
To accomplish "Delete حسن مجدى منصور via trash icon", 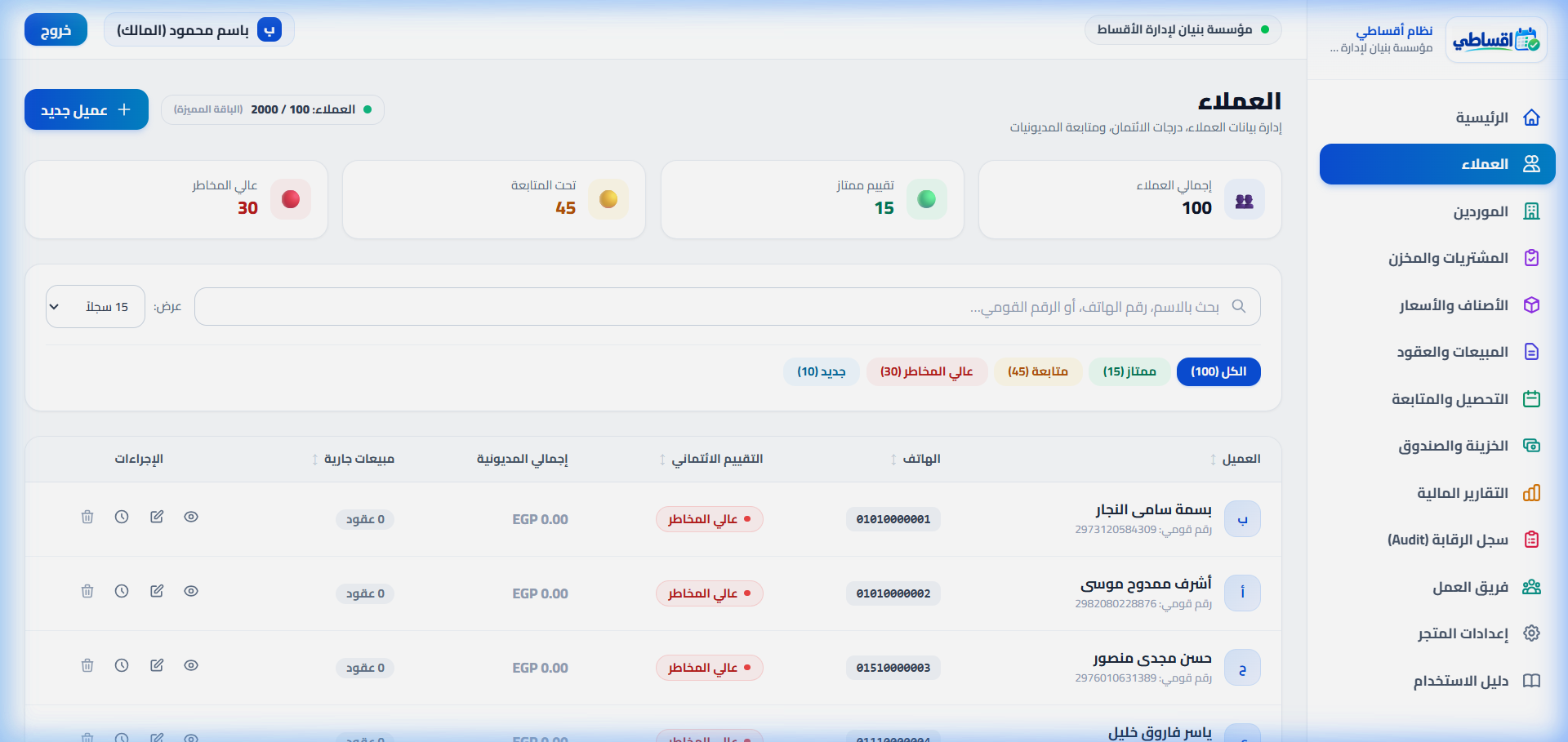I will (x=87, y=665).
